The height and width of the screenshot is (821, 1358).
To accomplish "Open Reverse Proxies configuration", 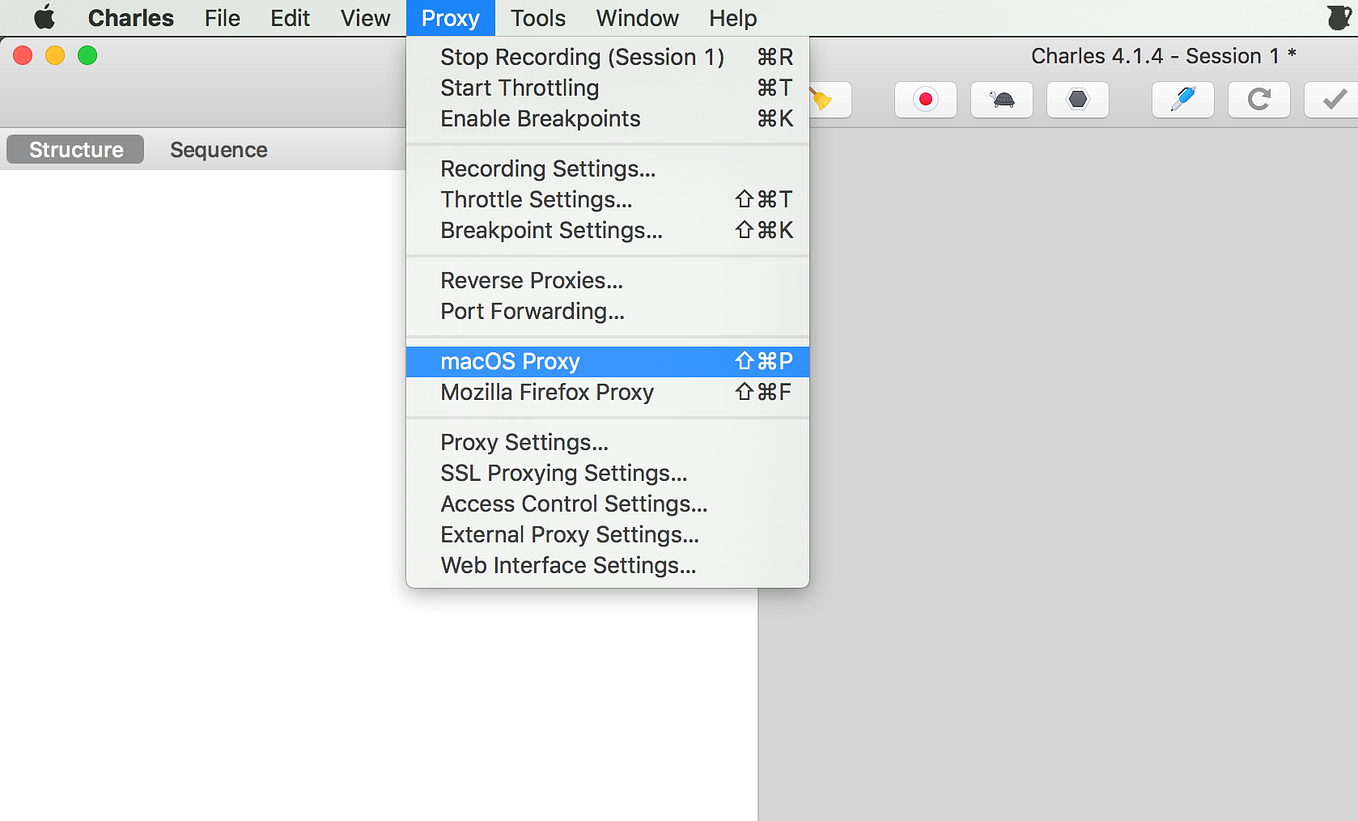I will [x=531, y=280].
